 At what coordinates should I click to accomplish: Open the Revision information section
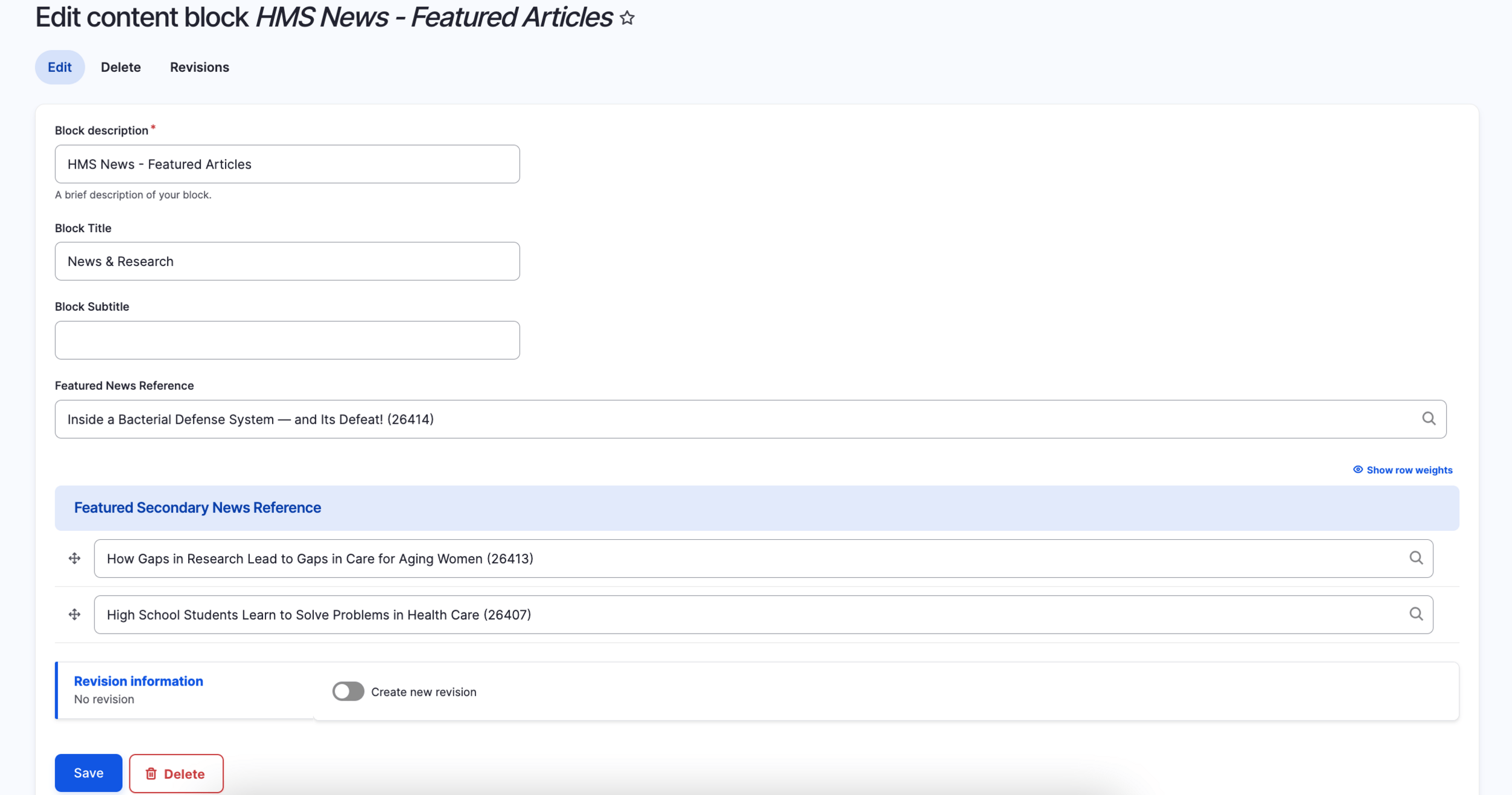coord(138,681)
